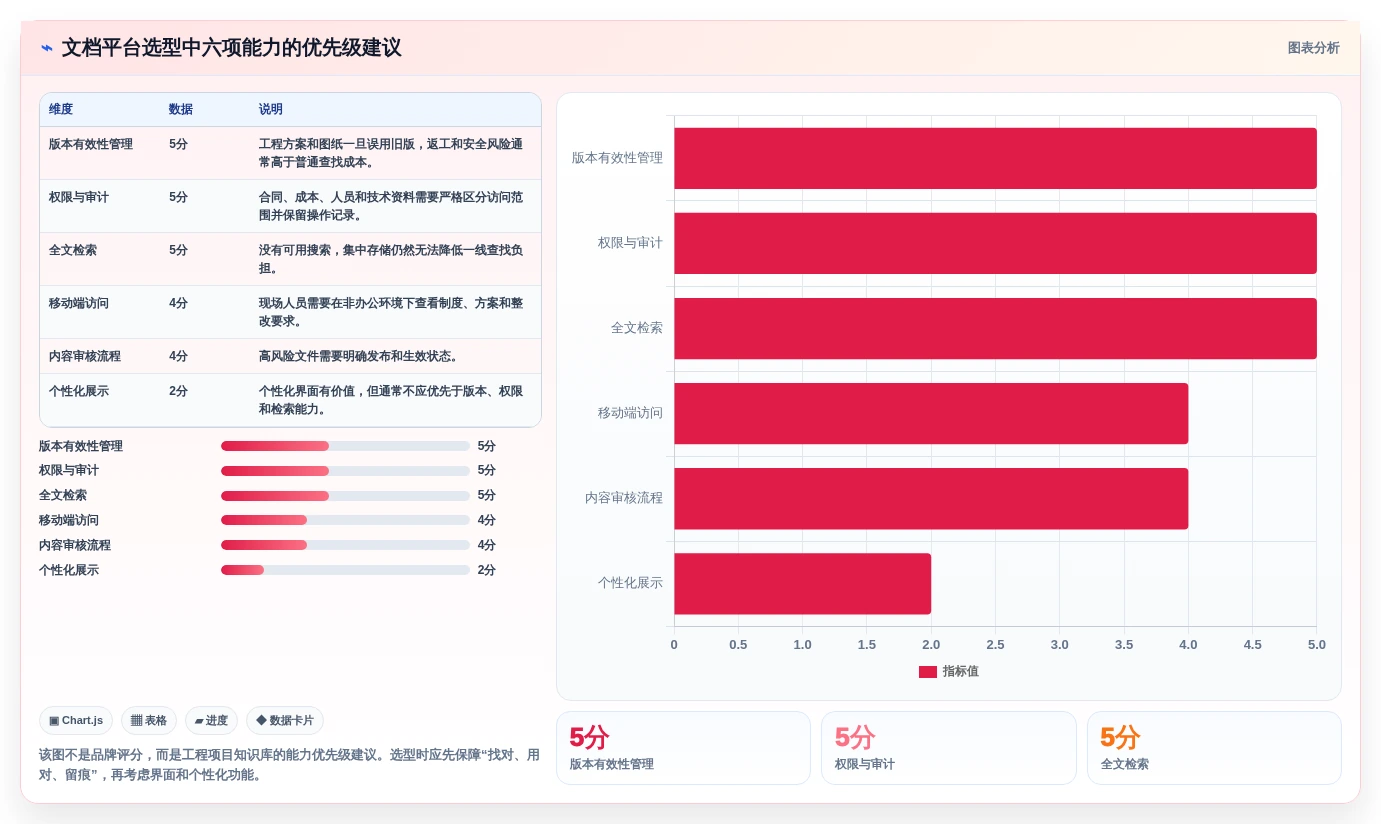Click the 4.5 tick on the chart axis
This screenshot has width=1381, height=824.
pos(1253,645)
